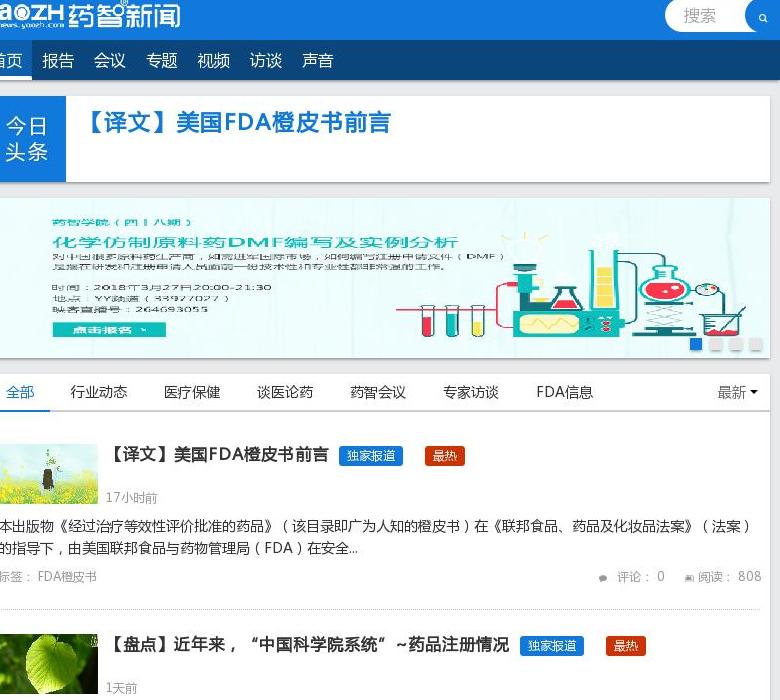This screenshot has width=780, height=700.
Task: Switch to the 医疗保健 tab
Action: pos(192,392)
